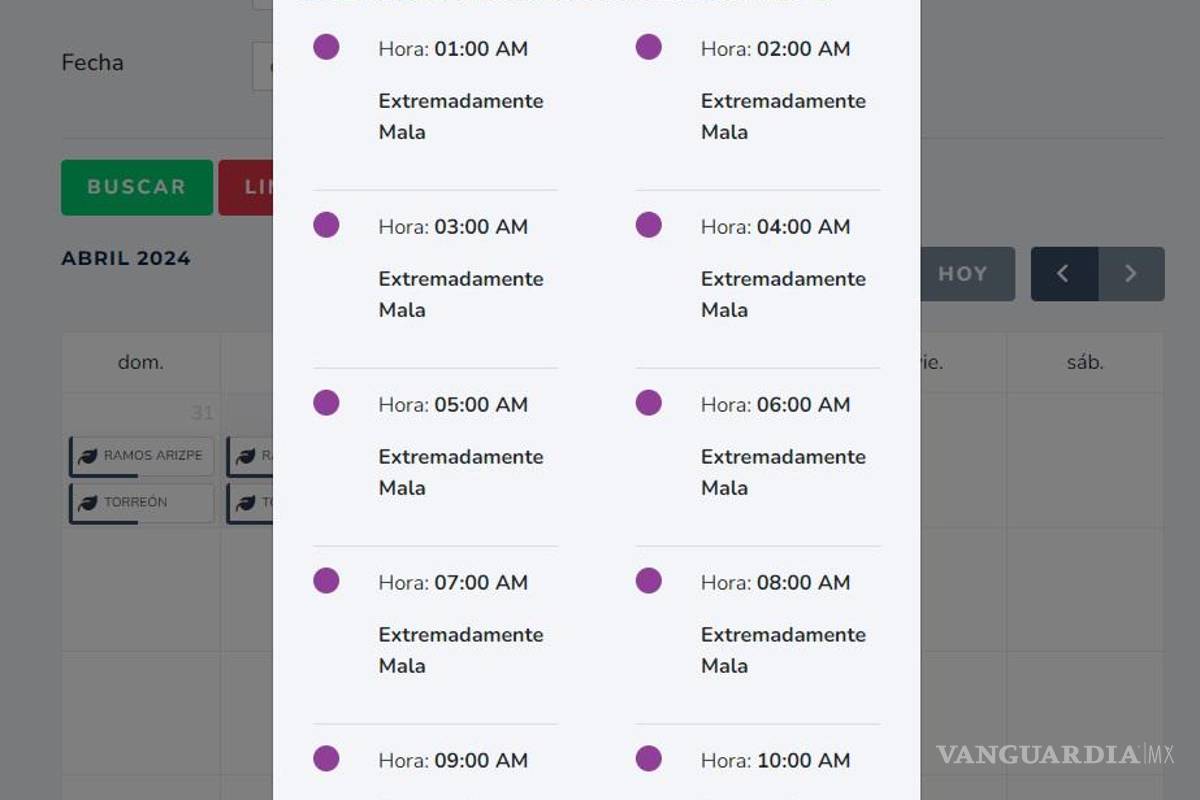Click the purple circle at 05:00 AM
Image resolution: width=1200 pixels, height=800 pixels.
(x=326, y=403)
